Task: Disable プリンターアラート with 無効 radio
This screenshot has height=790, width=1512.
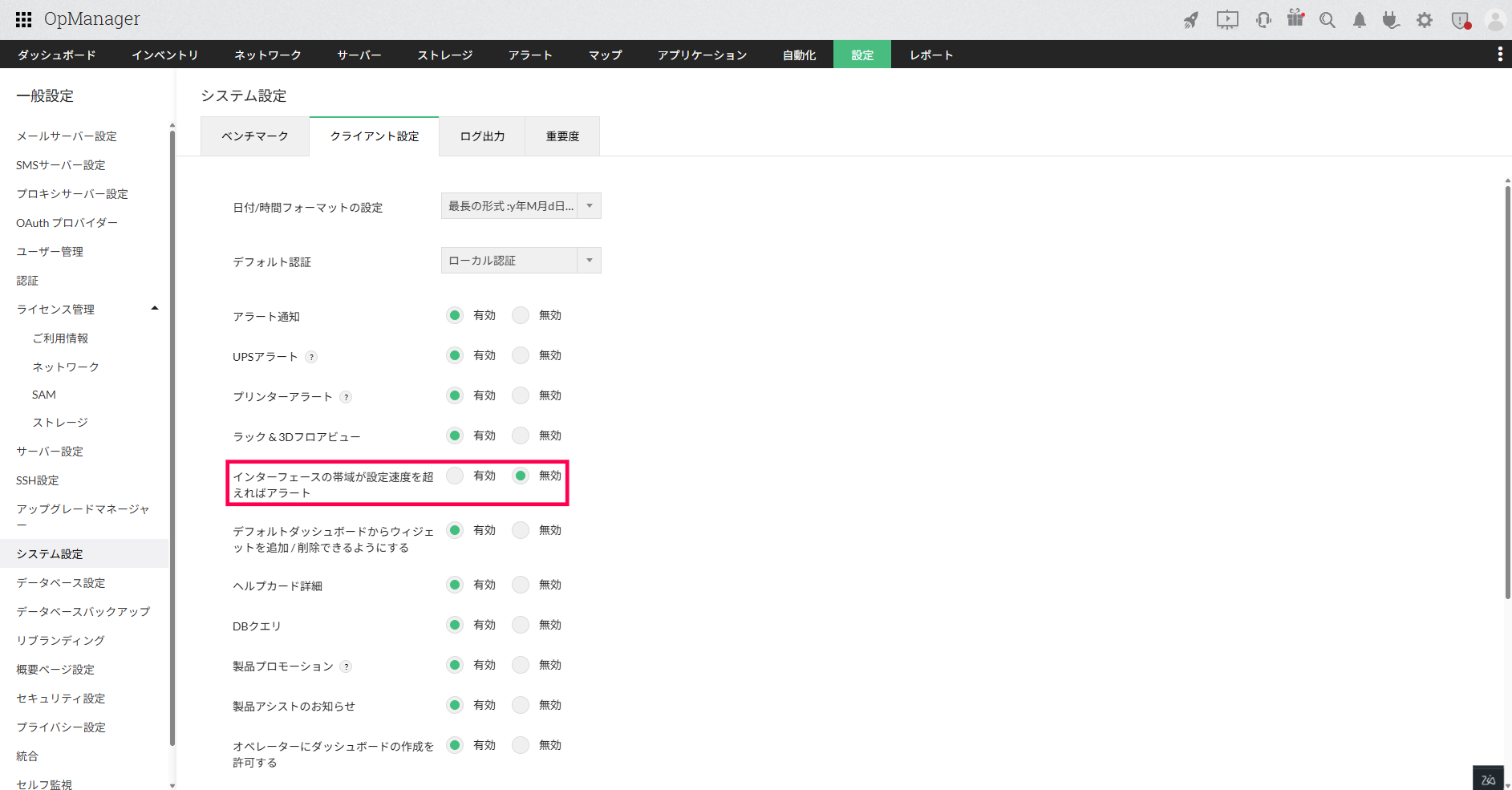Action: coord(521,395)
